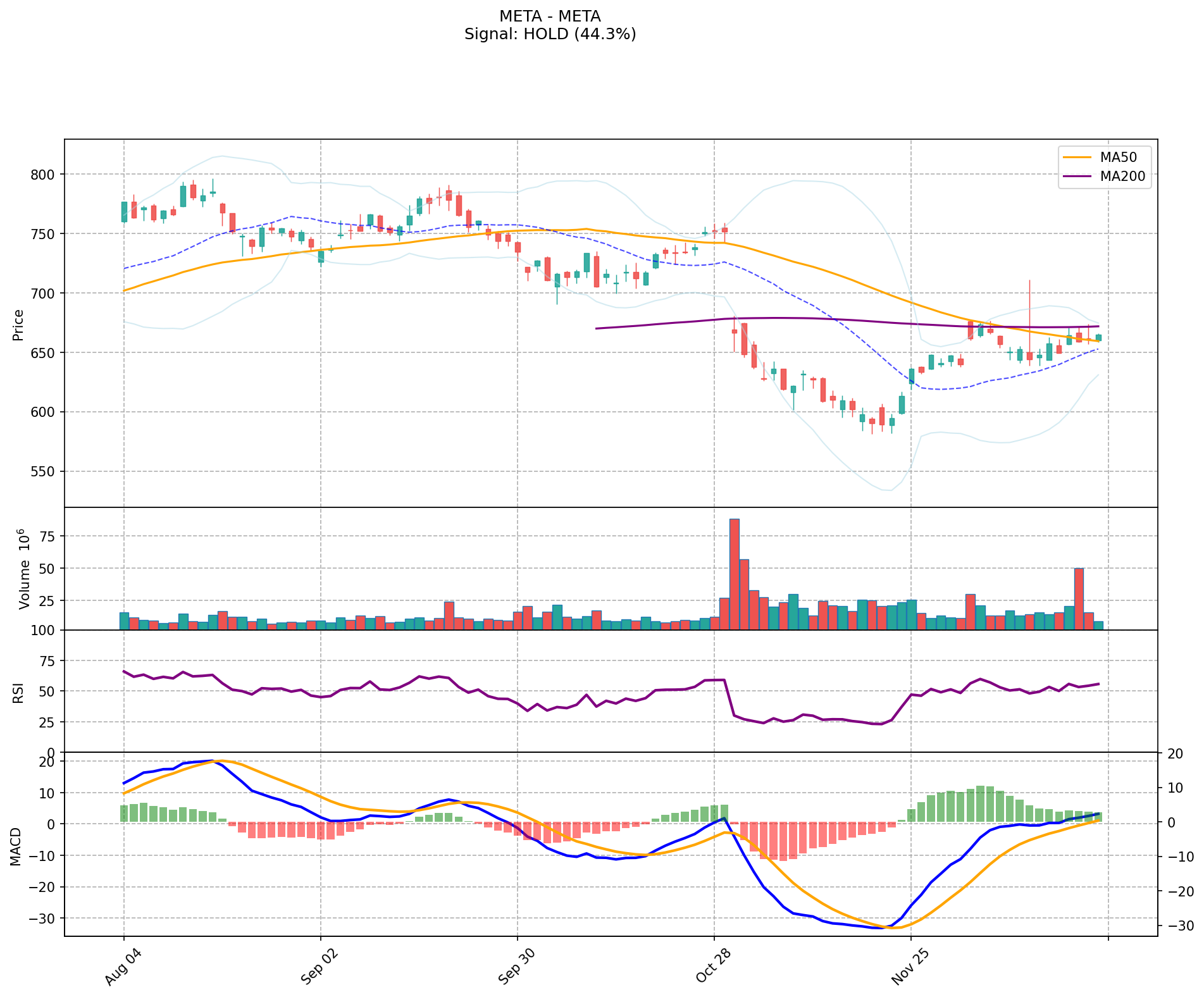The height and width of the screenshot is (997, 1204).
Task: Click the December candle with the longest upper wick
Action: click(1029, 316)
